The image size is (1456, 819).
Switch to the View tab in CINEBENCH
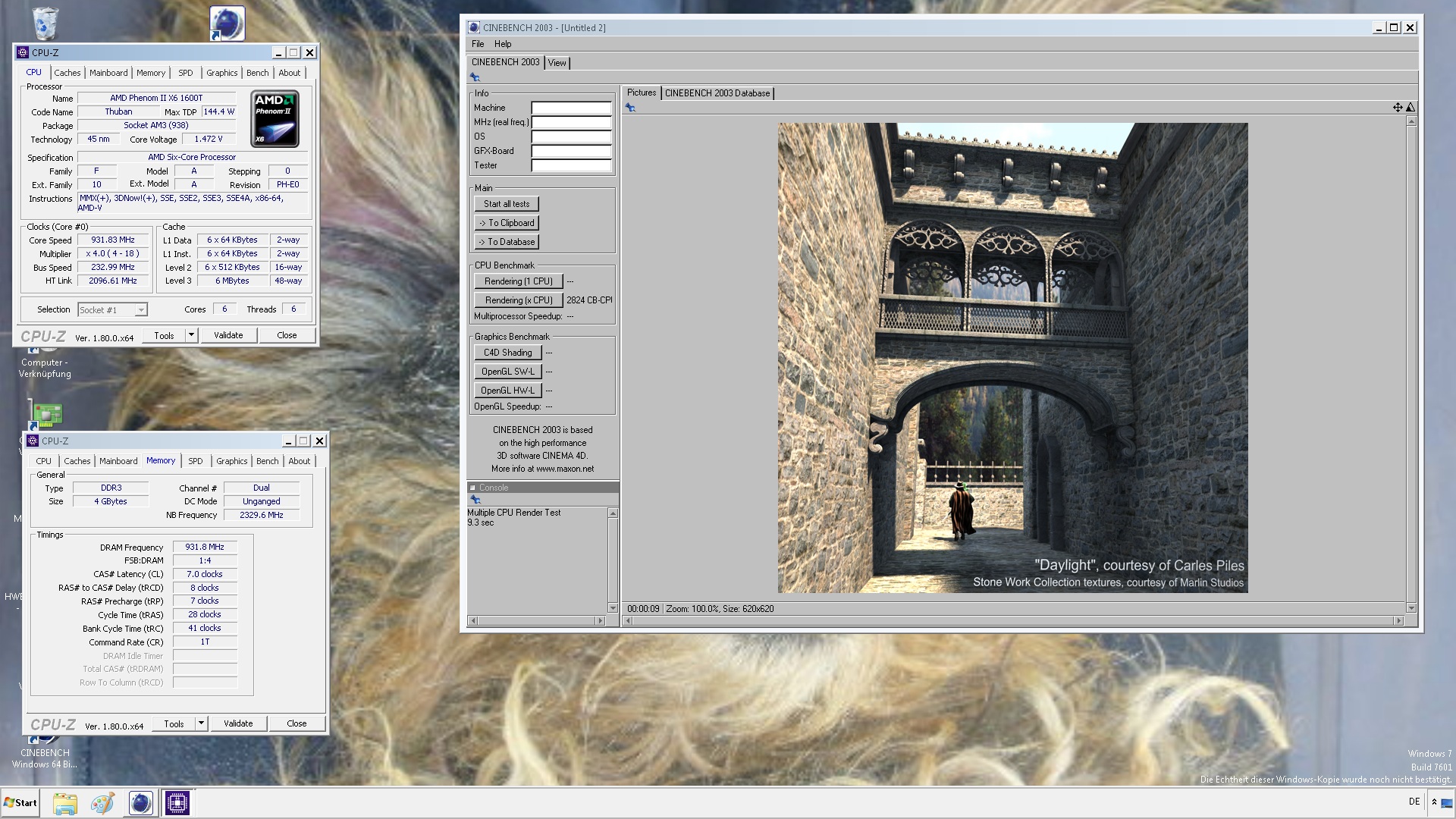pos(557,63)
